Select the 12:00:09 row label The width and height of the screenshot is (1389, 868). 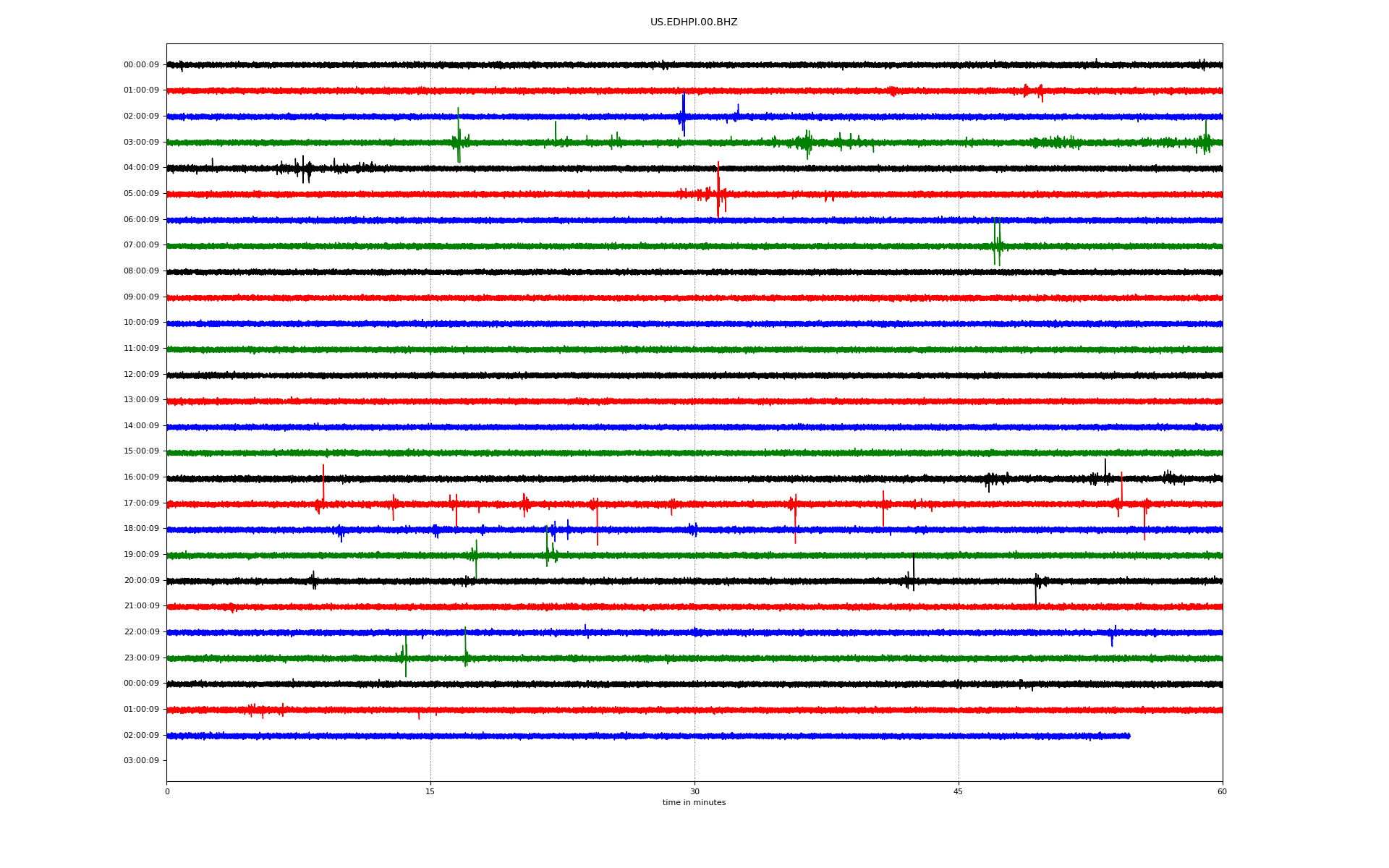click(x=141, y=375)
